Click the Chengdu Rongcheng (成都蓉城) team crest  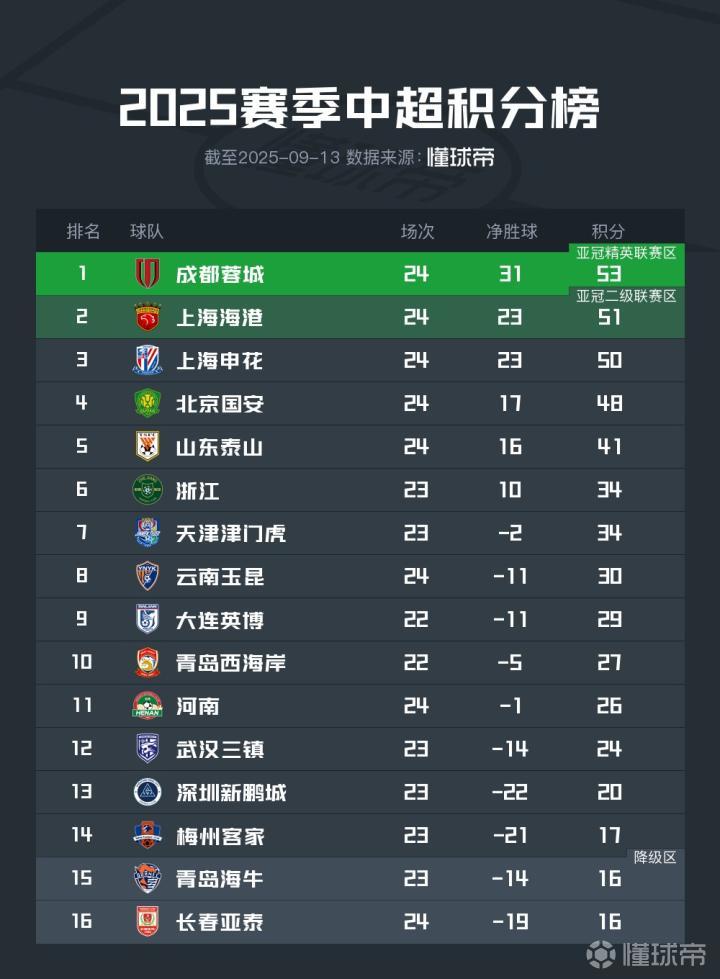click(x=147, y=274)
